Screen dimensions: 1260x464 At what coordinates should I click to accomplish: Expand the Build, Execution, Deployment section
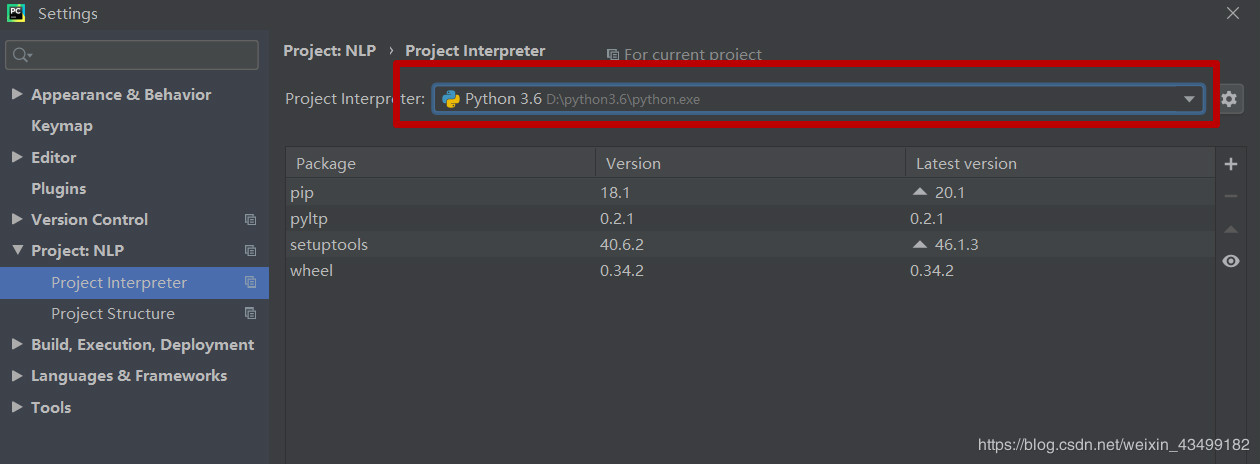click(17, 345)
